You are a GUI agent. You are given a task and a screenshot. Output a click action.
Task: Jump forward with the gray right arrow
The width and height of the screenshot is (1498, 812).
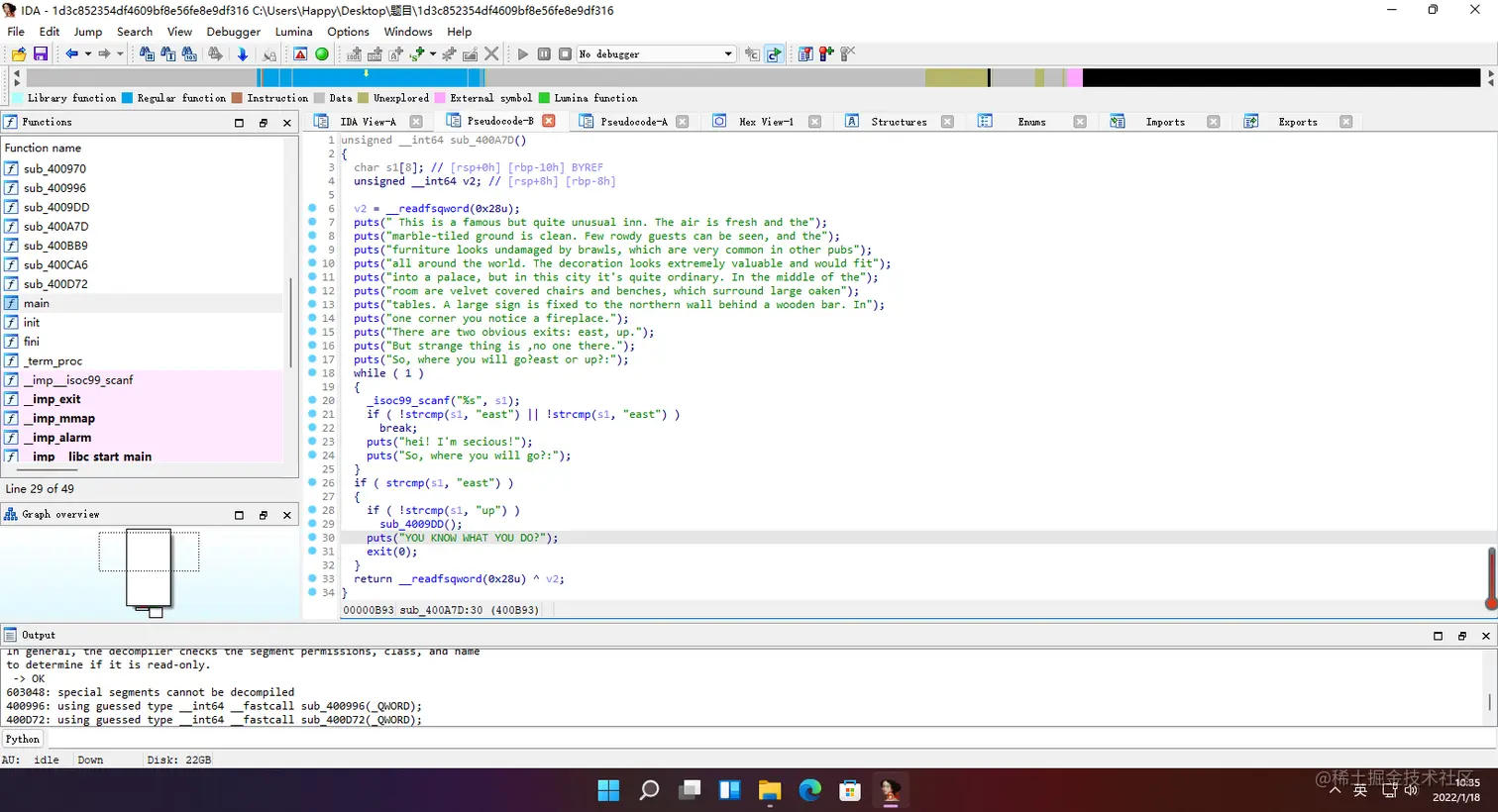tap(104, 54)
